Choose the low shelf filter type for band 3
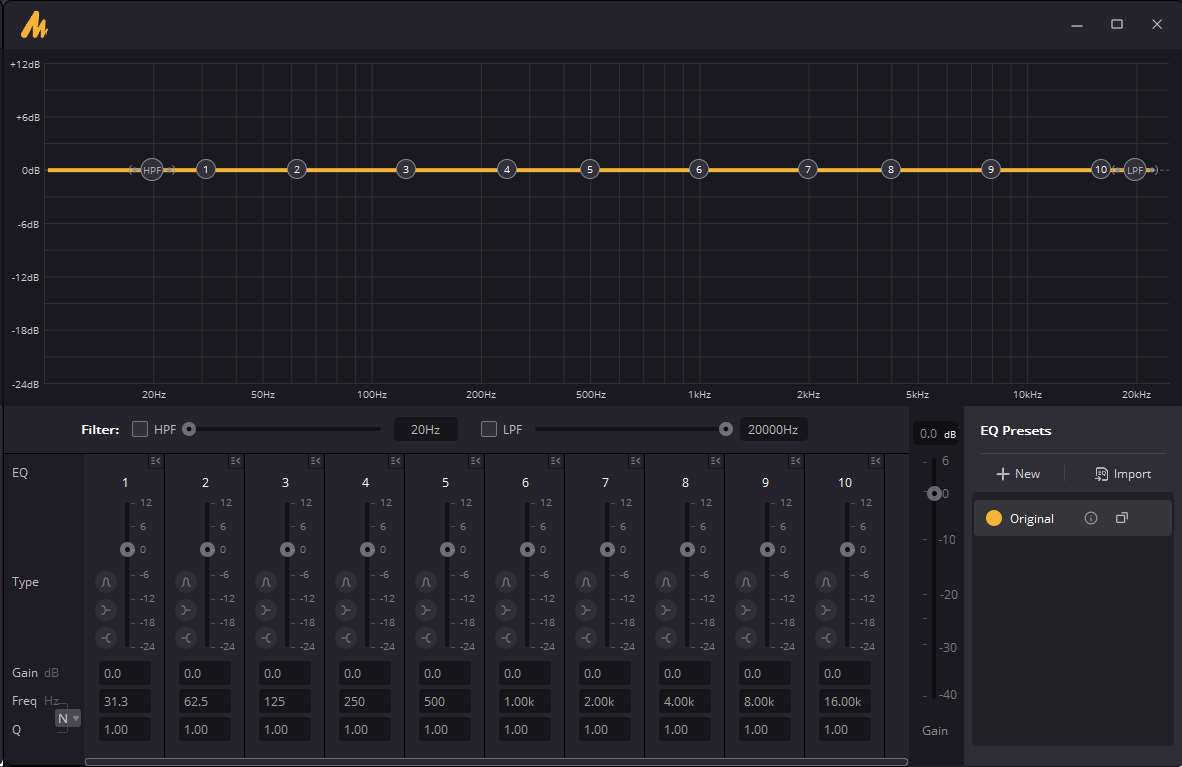The height and width of the screenshot is (767, 1182). click(x=266, y=610)
